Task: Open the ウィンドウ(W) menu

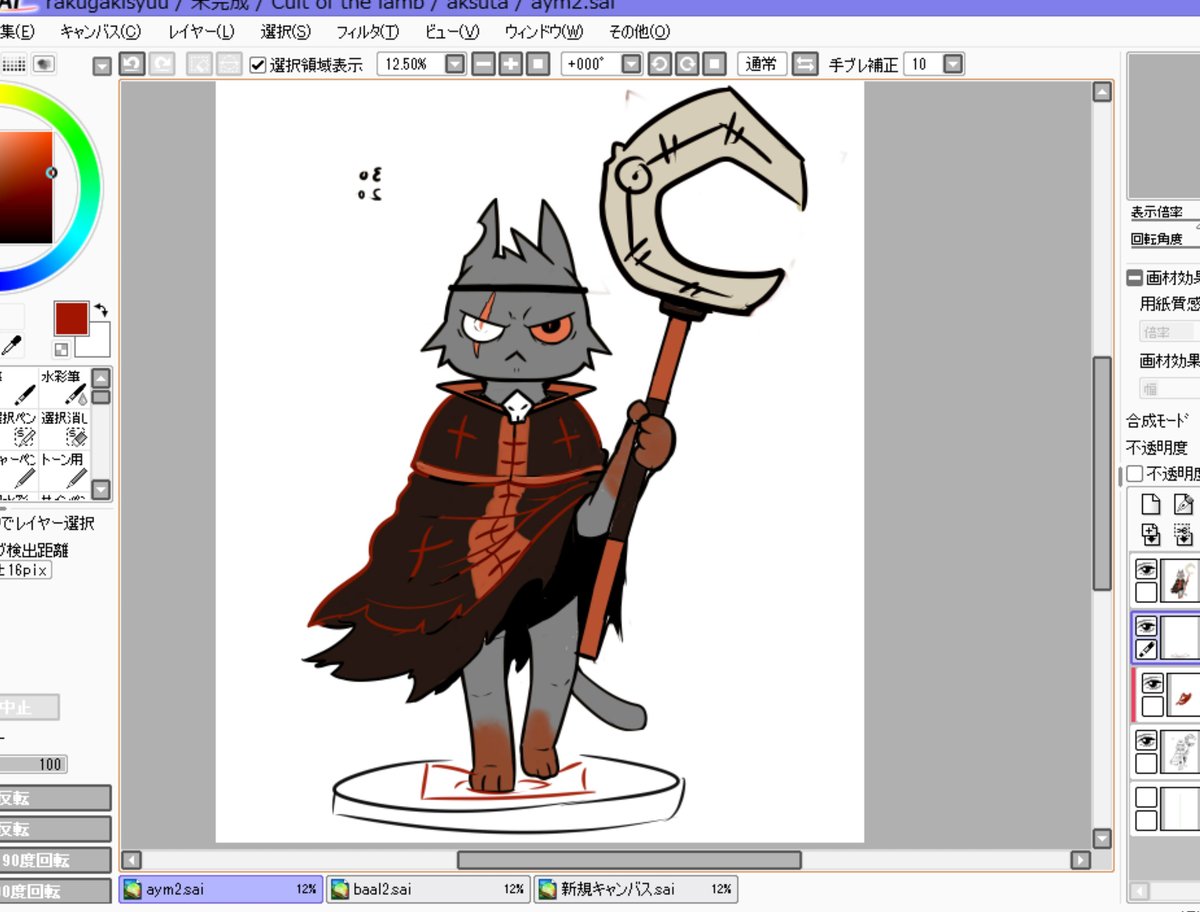Action: pos(544,31)
